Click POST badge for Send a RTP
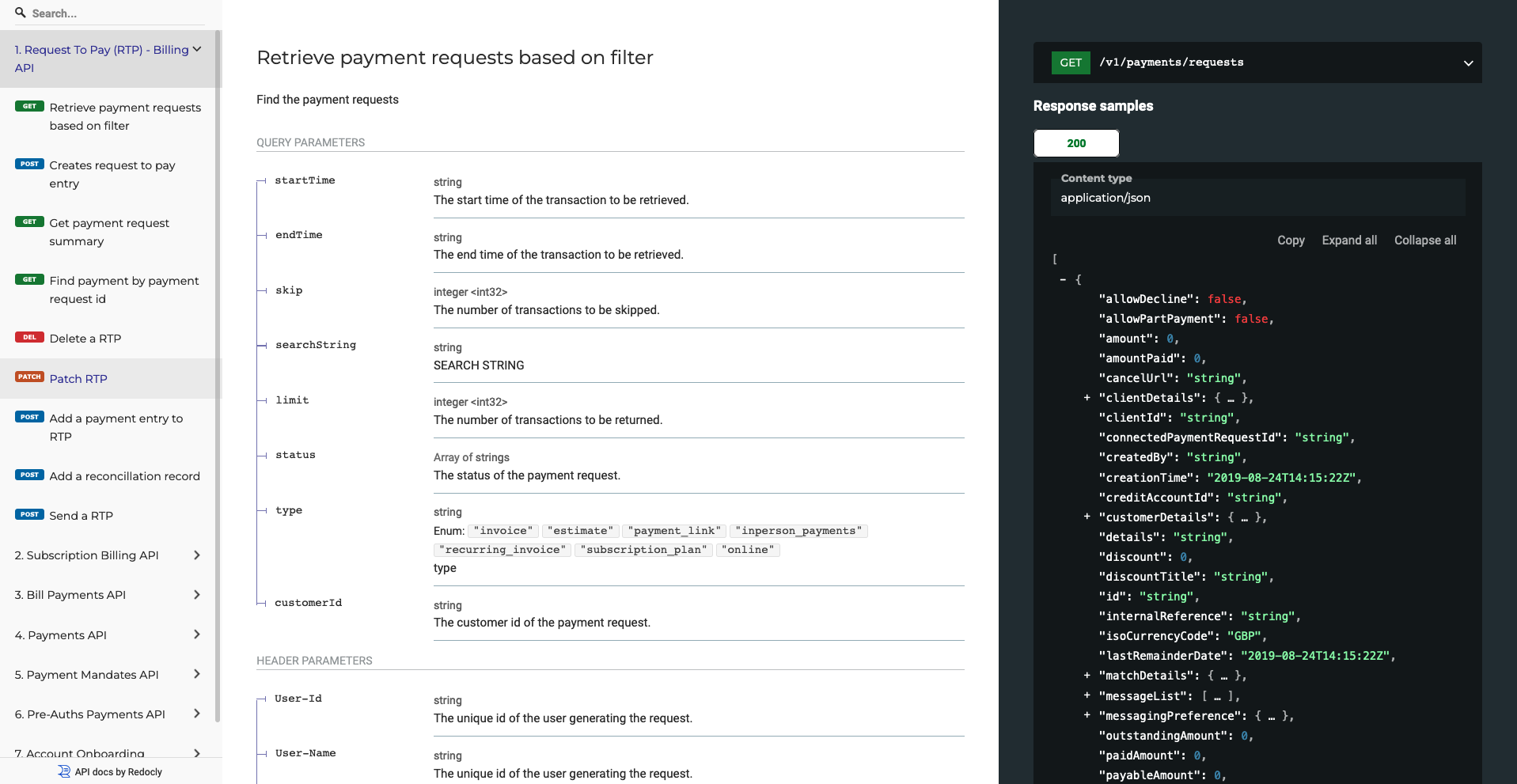Viewport: 1517px width, 784px height. pyautogui.click(x=29, y=514)
